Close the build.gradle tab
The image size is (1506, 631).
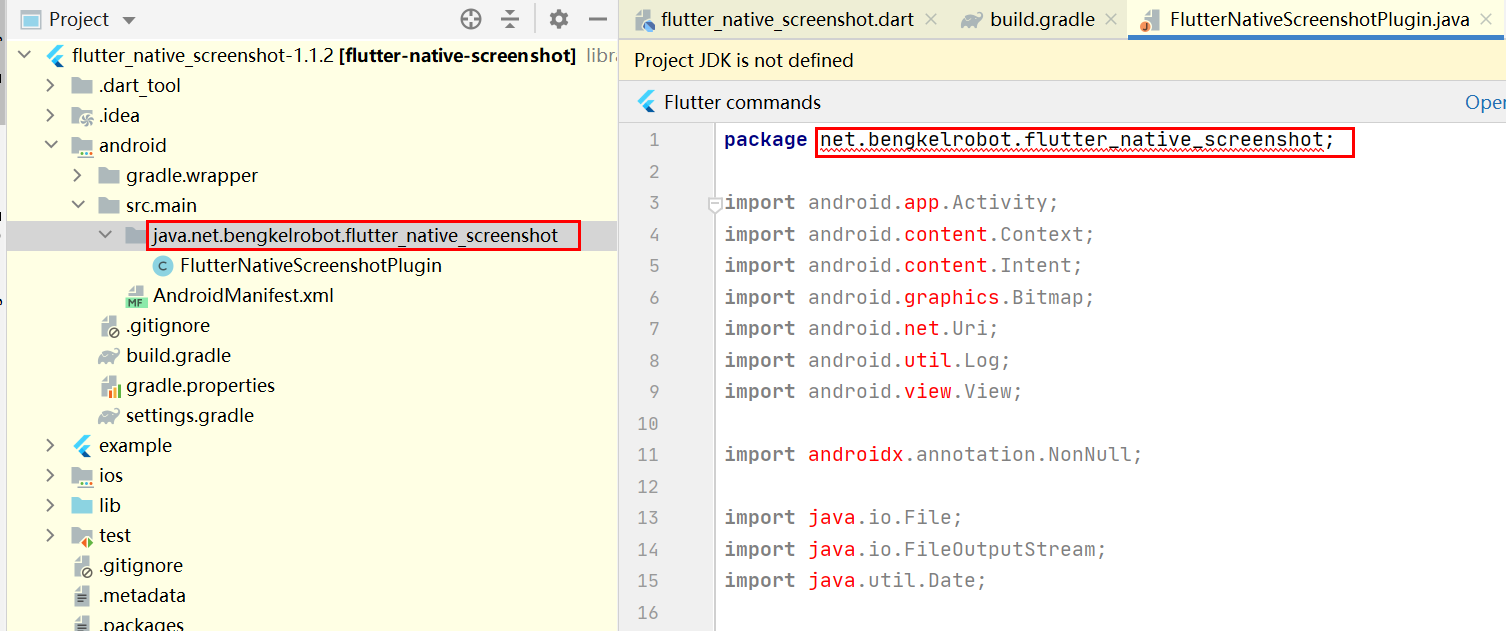1112,20
